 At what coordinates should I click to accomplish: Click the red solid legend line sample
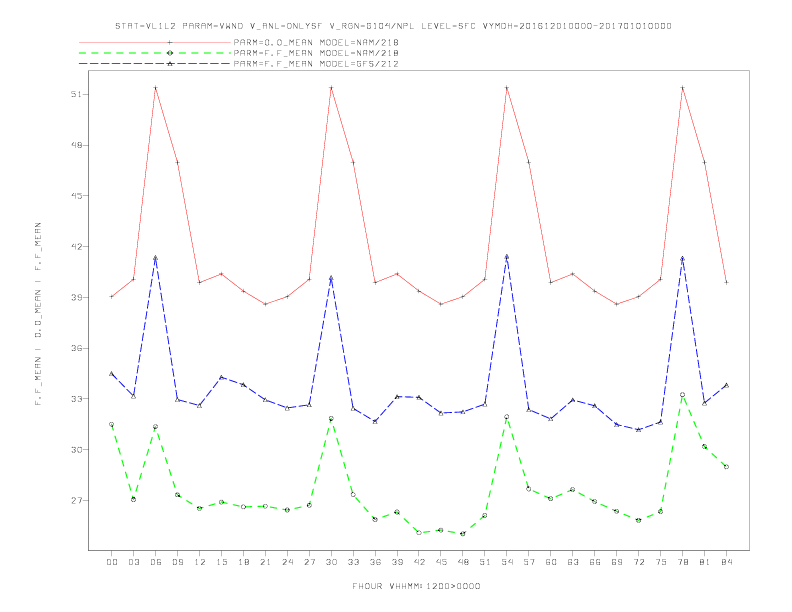[155, 42]
